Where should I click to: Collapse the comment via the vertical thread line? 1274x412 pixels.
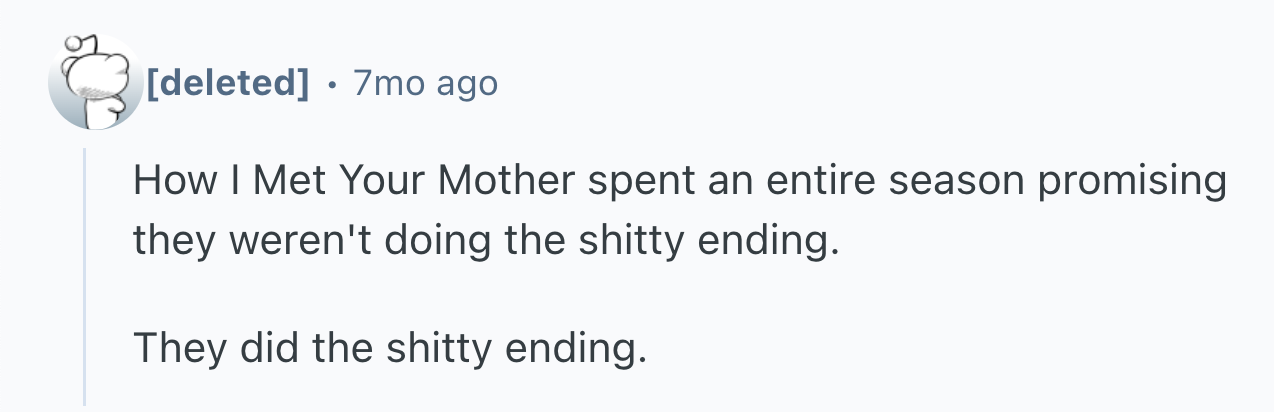[85, 275]
